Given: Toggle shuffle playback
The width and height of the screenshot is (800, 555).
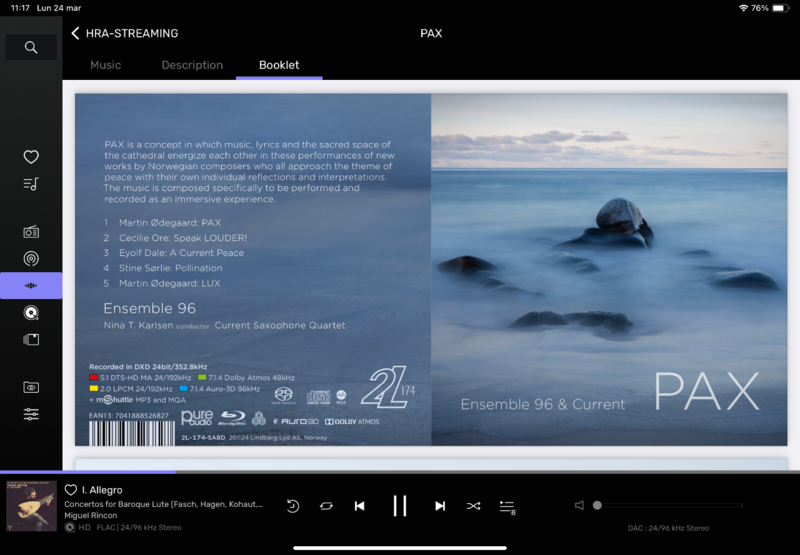Looking at the screenshot, I should [x=473, y=506].
